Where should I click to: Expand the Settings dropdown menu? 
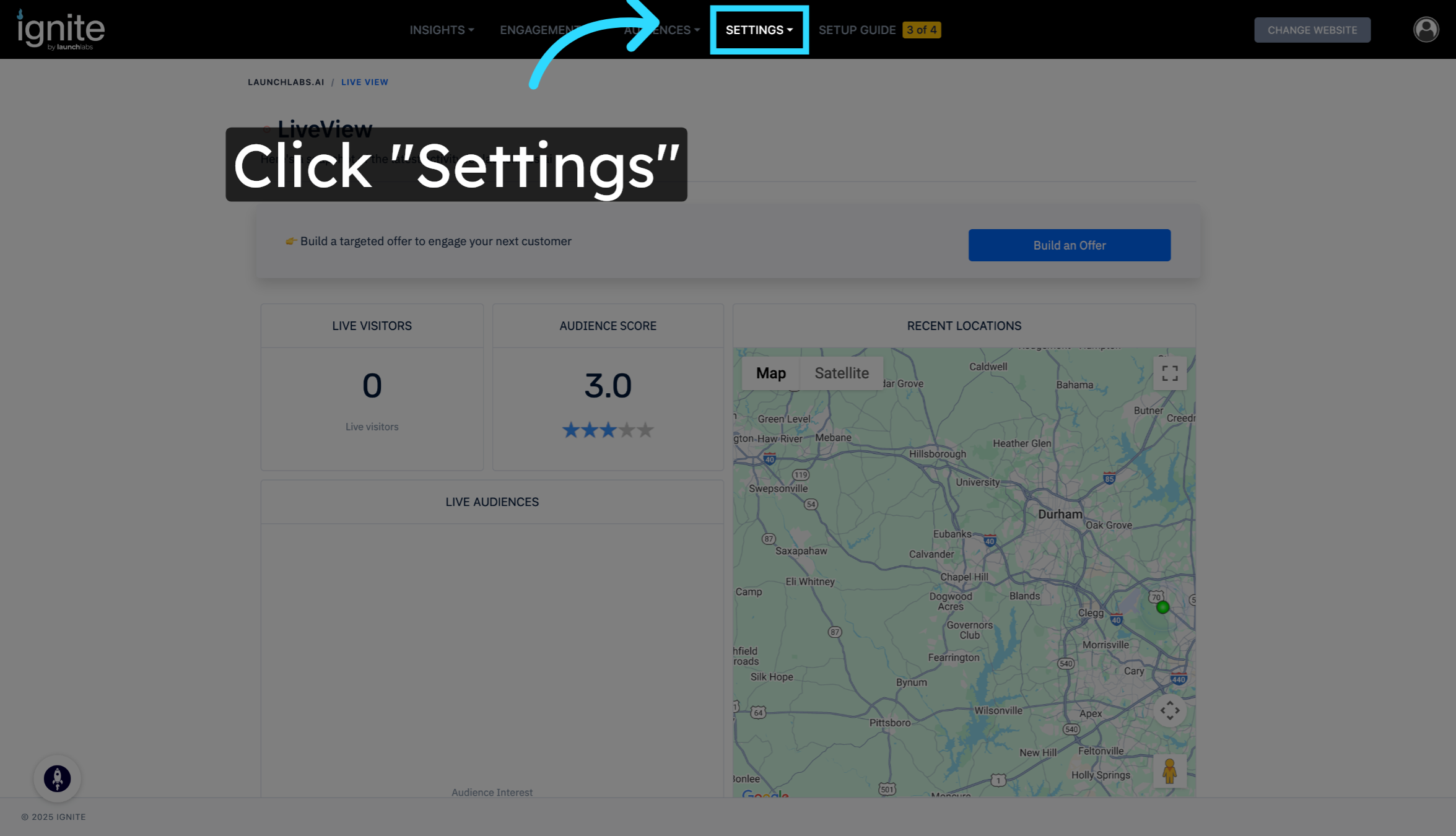click(x=759, y=30)
